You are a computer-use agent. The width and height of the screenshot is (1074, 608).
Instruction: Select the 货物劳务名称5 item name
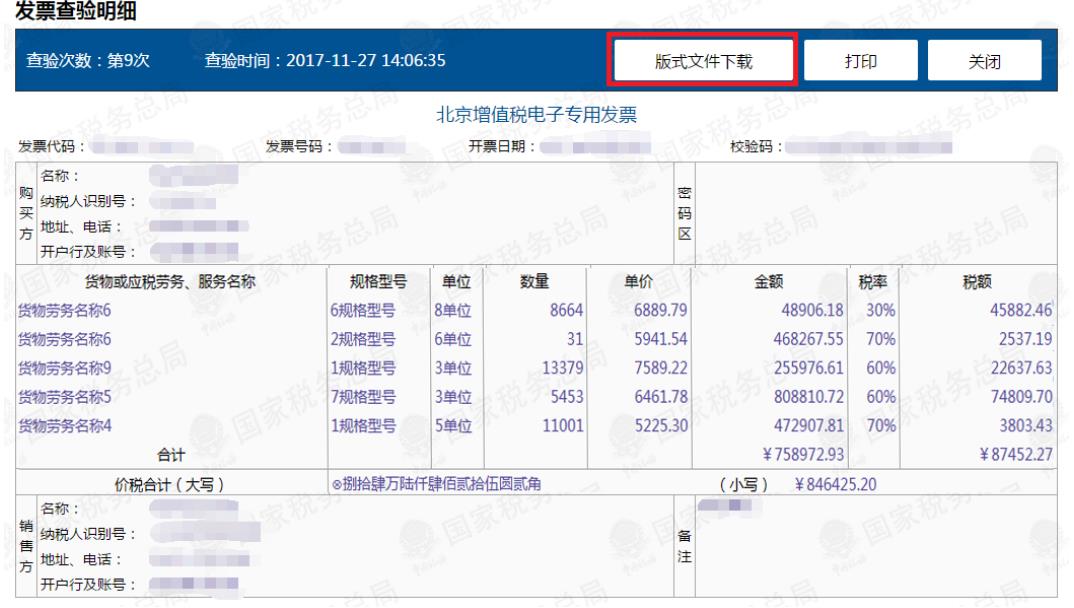(65, 397)
